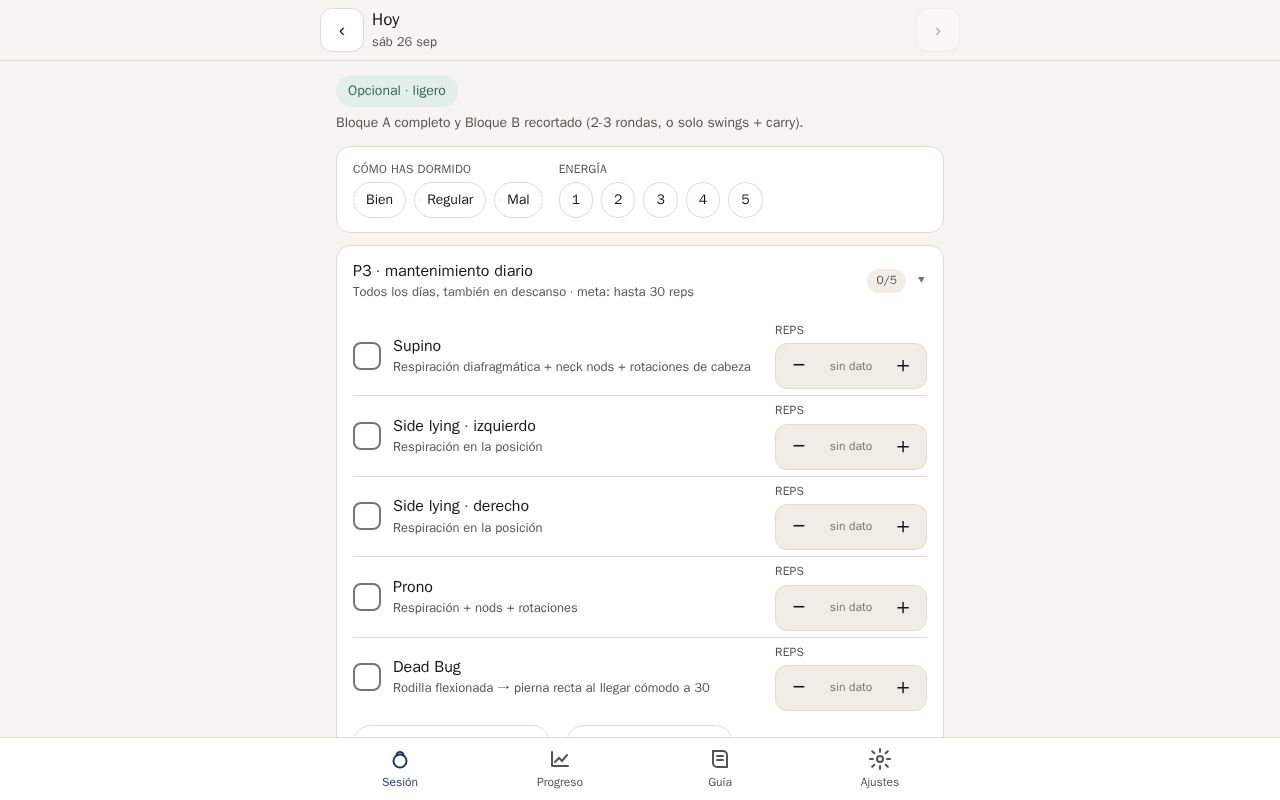Mark Side lying izquierdo as done

367,436
